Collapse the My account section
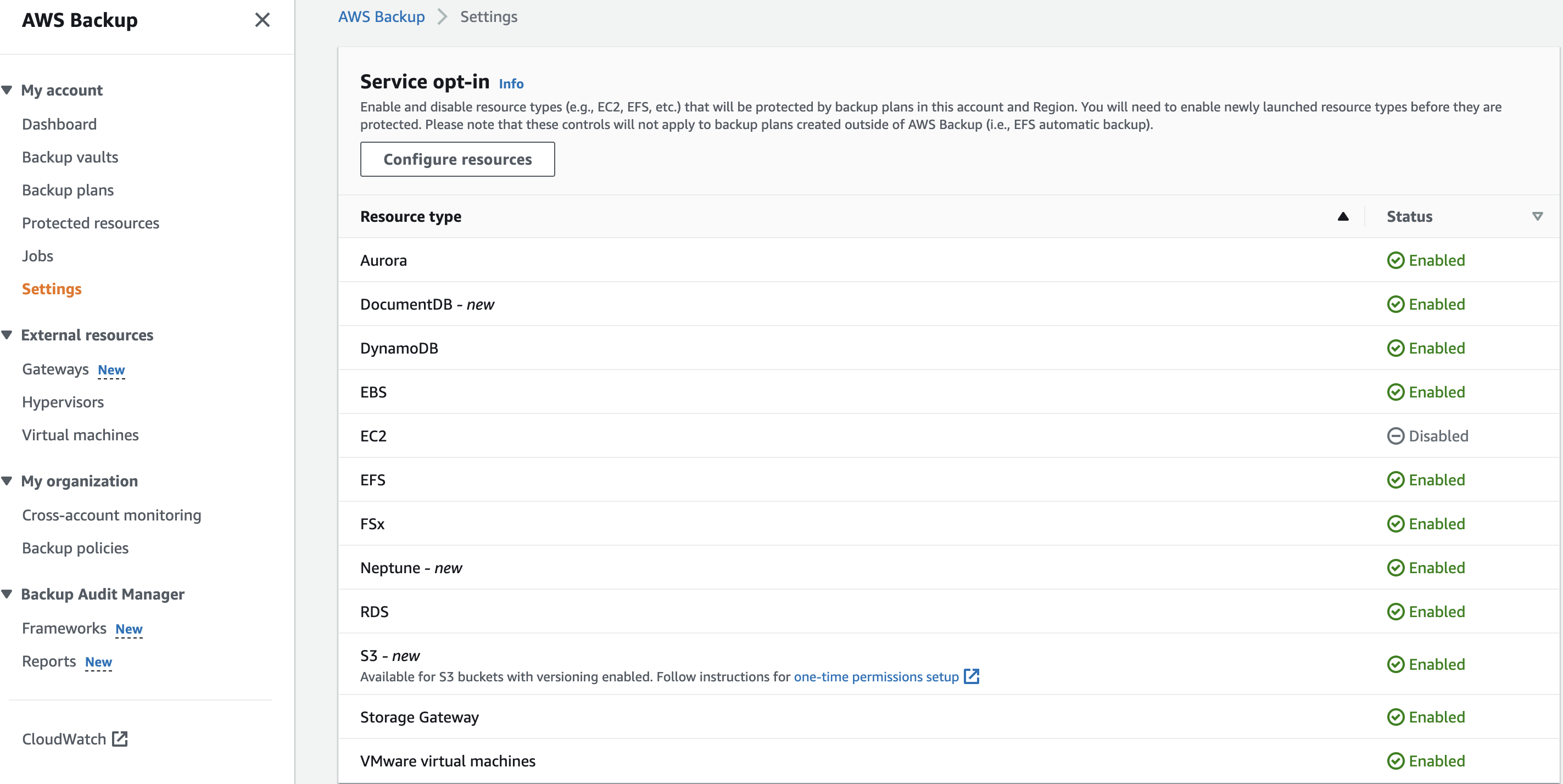The width and height of the screenshot is (1563, 784). (7, 89)
